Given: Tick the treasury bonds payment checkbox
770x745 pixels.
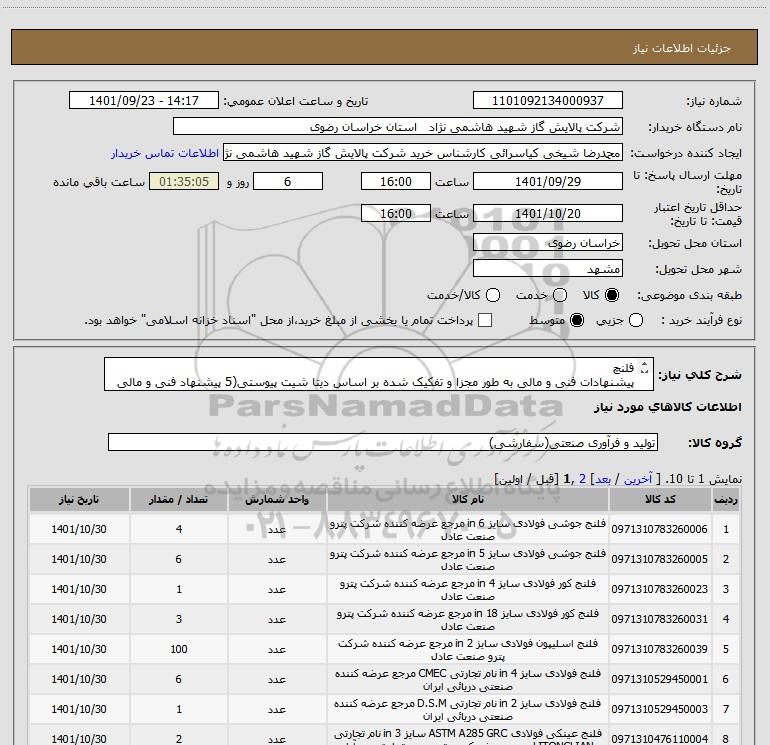Looking at the screenshot, I should (485, 320).
